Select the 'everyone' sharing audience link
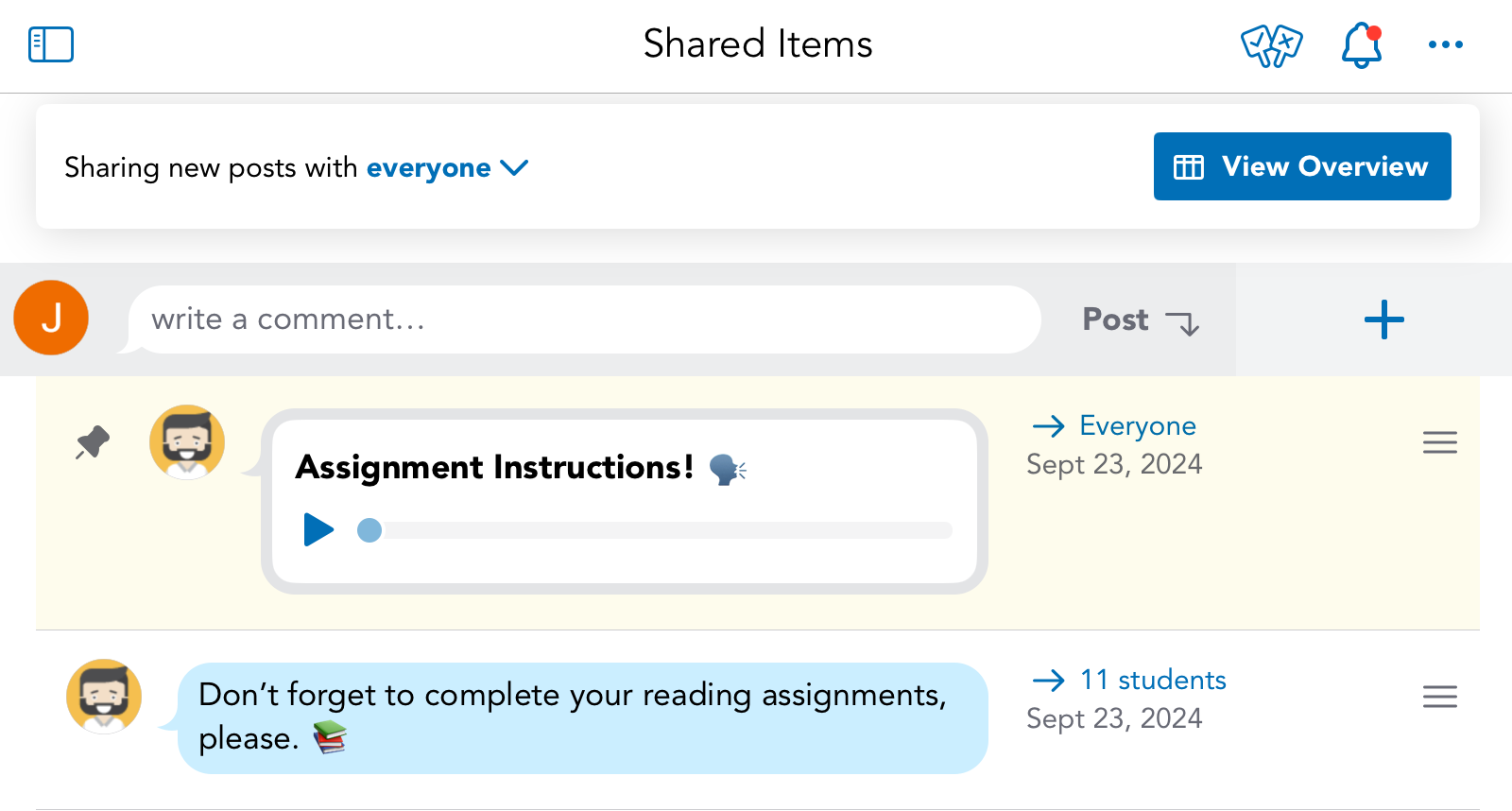 pyautogui.click(x=428, y=168)
